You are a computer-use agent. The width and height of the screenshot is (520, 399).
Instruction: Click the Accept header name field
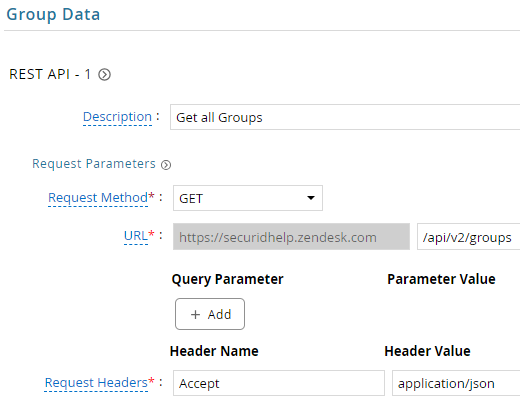(279, 383)
